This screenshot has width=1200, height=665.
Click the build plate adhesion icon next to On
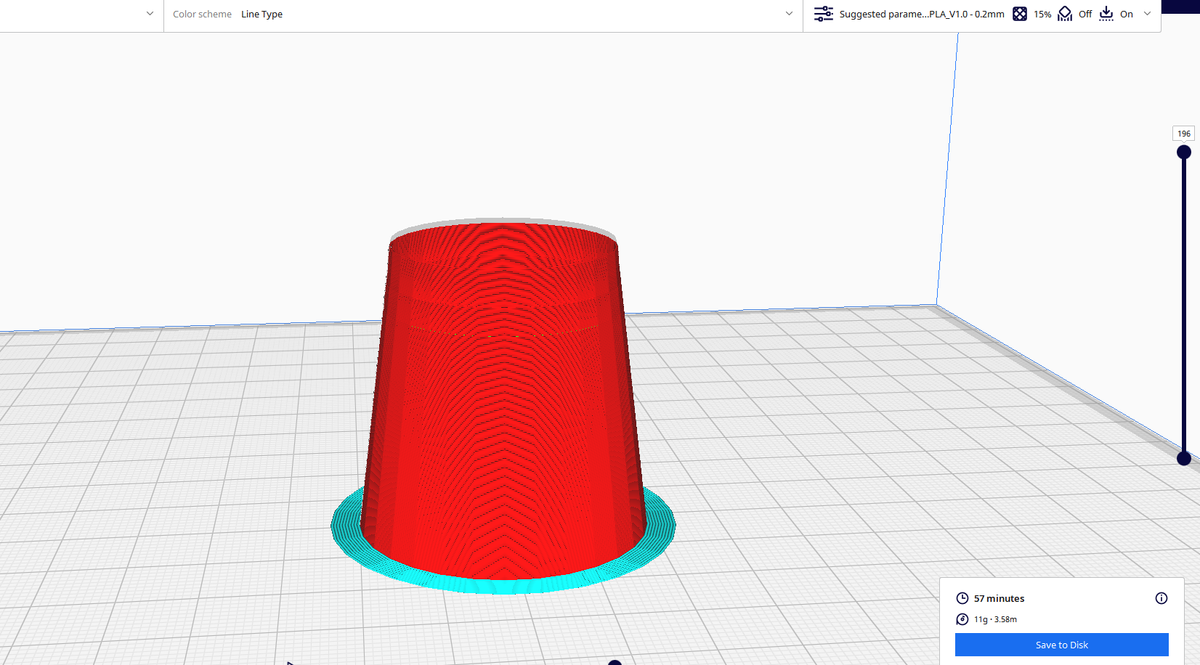point(1106,14)
